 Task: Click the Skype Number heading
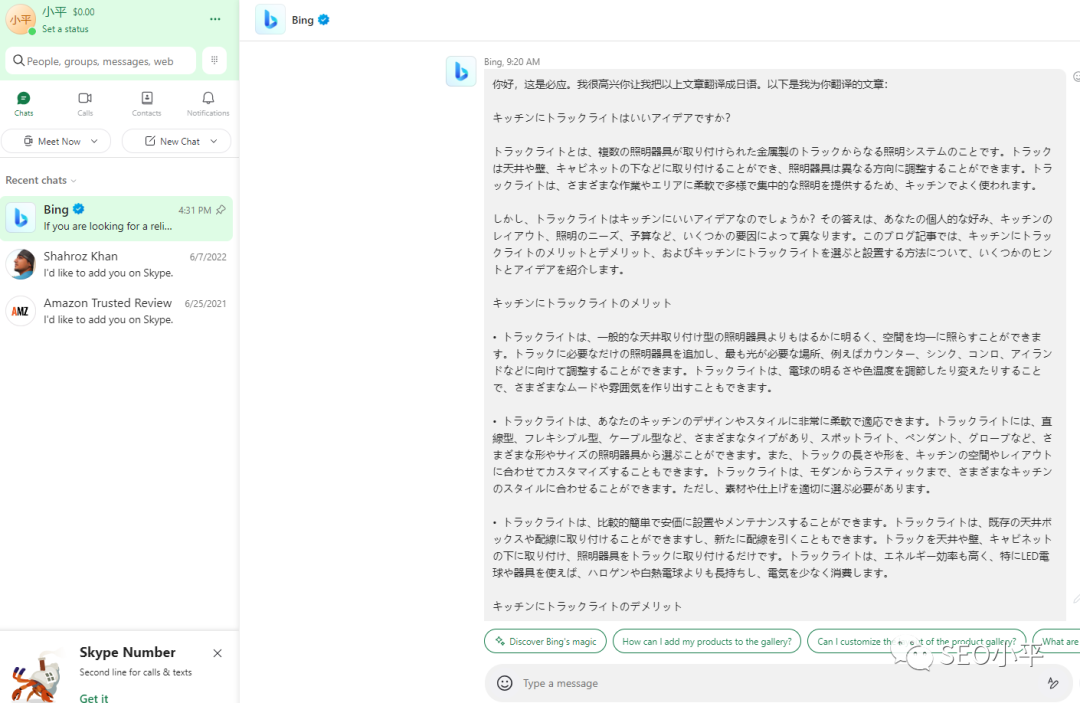pyautogui.click(x=127, y=652)
